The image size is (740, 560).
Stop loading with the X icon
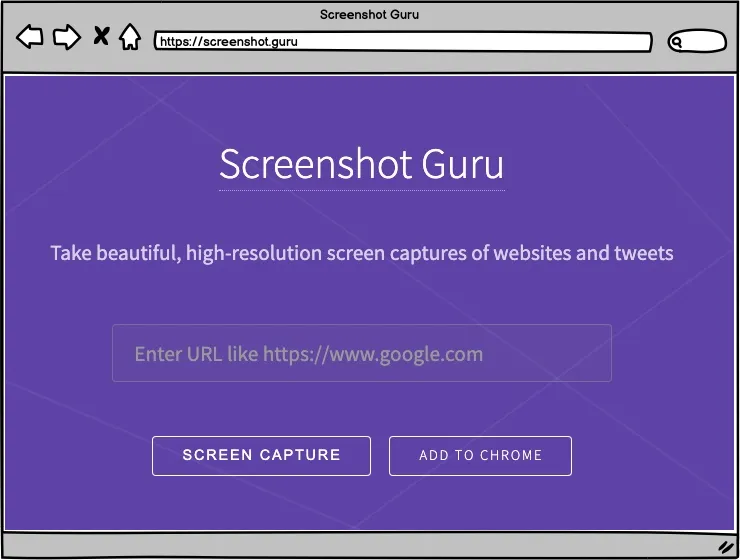[101, 36]
